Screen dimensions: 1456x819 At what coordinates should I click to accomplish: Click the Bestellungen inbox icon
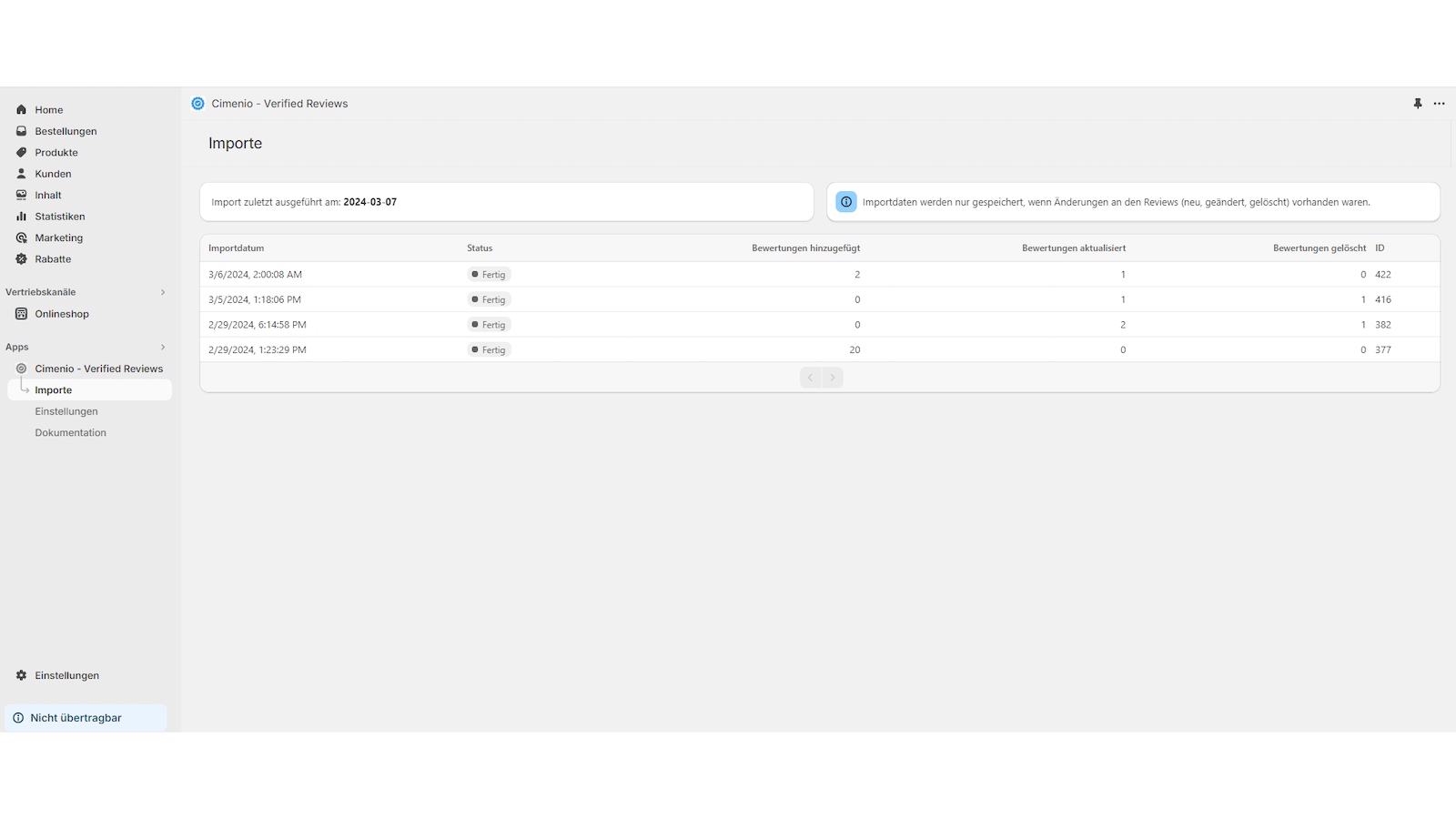coord(21,131)
